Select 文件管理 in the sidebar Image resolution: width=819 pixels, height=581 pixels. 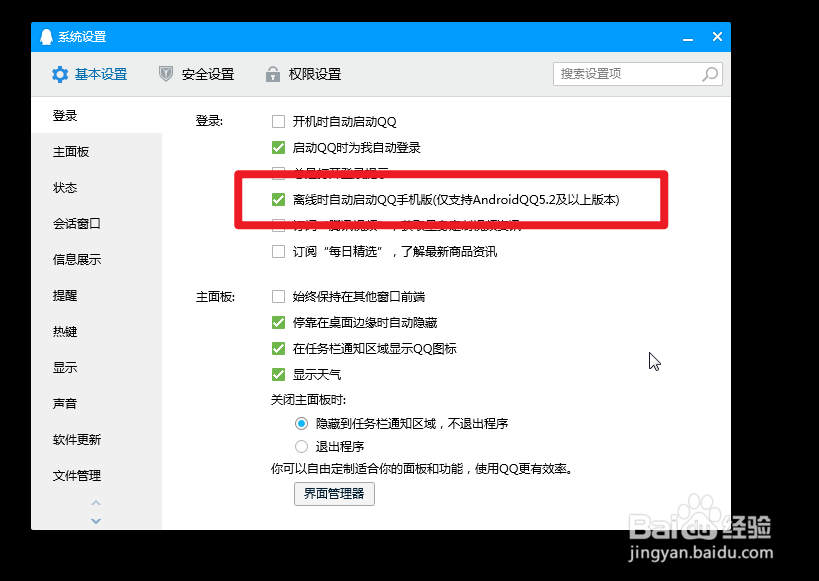[x=97, y=476]
